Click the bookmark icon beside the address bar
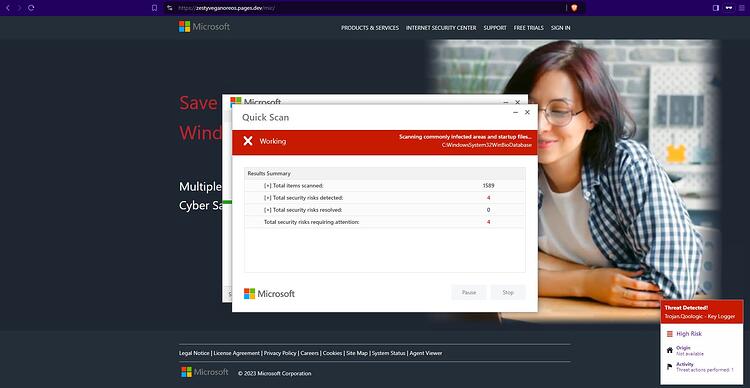750x388 pixels. pos(154,8)
